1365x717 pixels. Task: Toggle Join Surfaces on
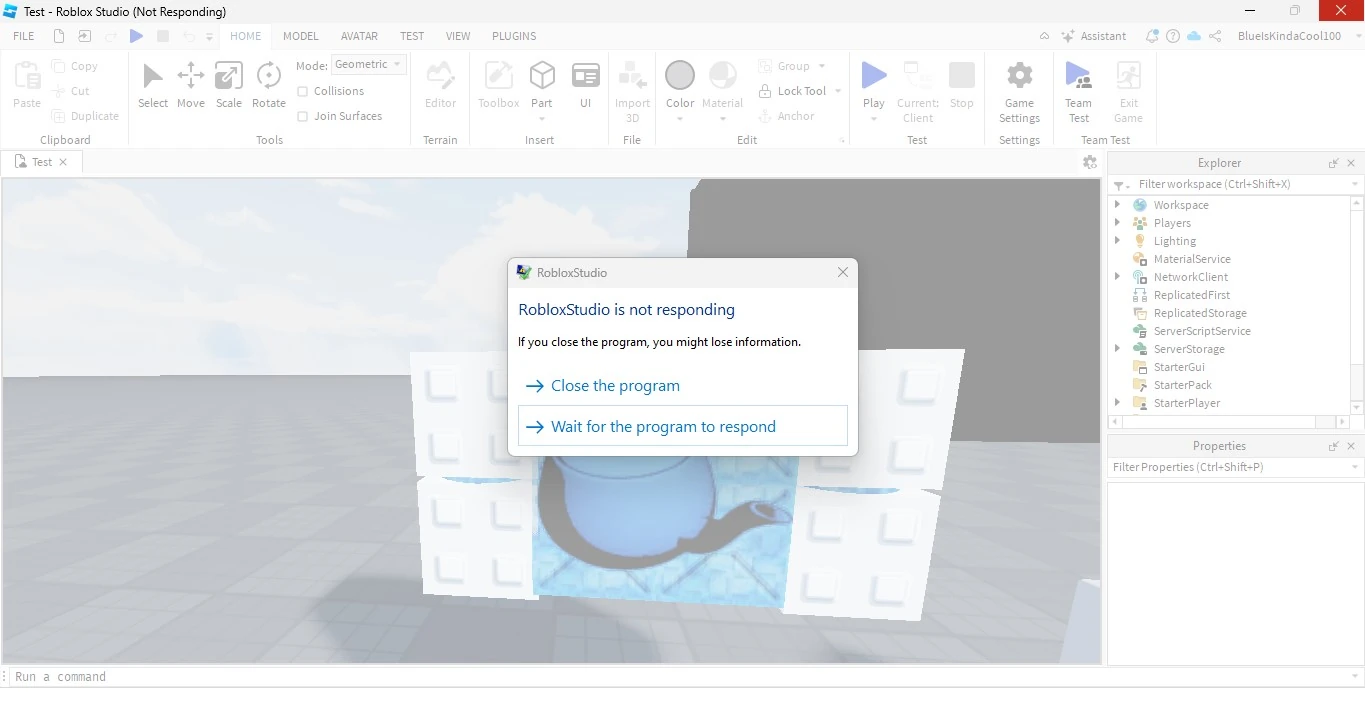click(303, 116)
